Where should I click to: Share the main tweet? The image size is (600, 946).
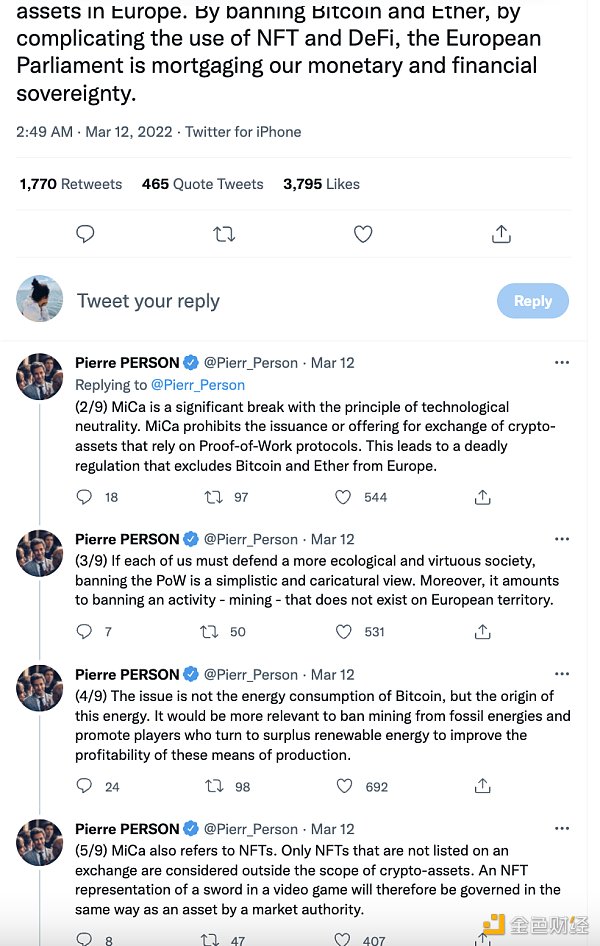click(x=502, y=234)
